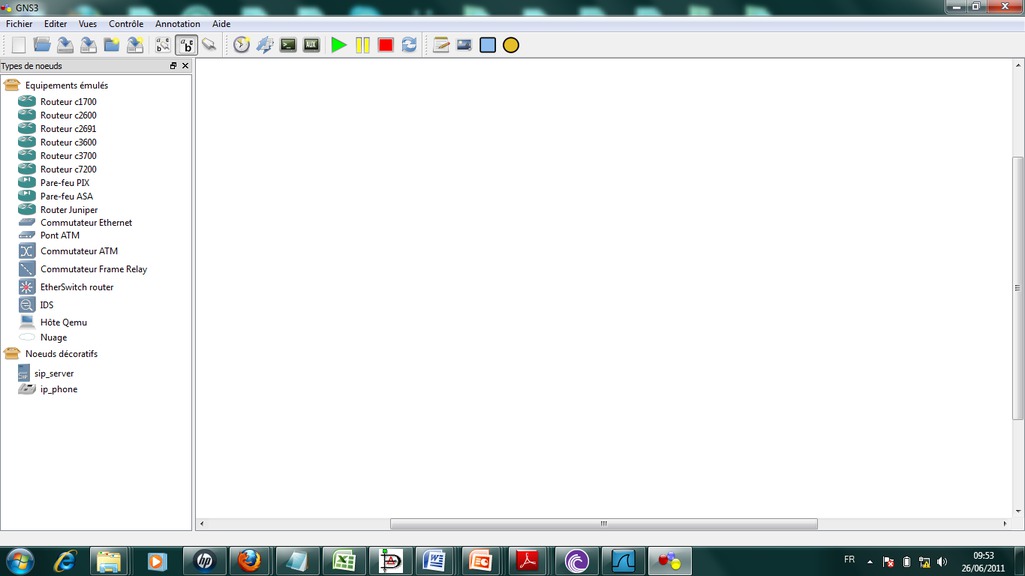The height and width of the screenshot is (576, 1025).
Task: Open console to all devices
Action: 288,45
